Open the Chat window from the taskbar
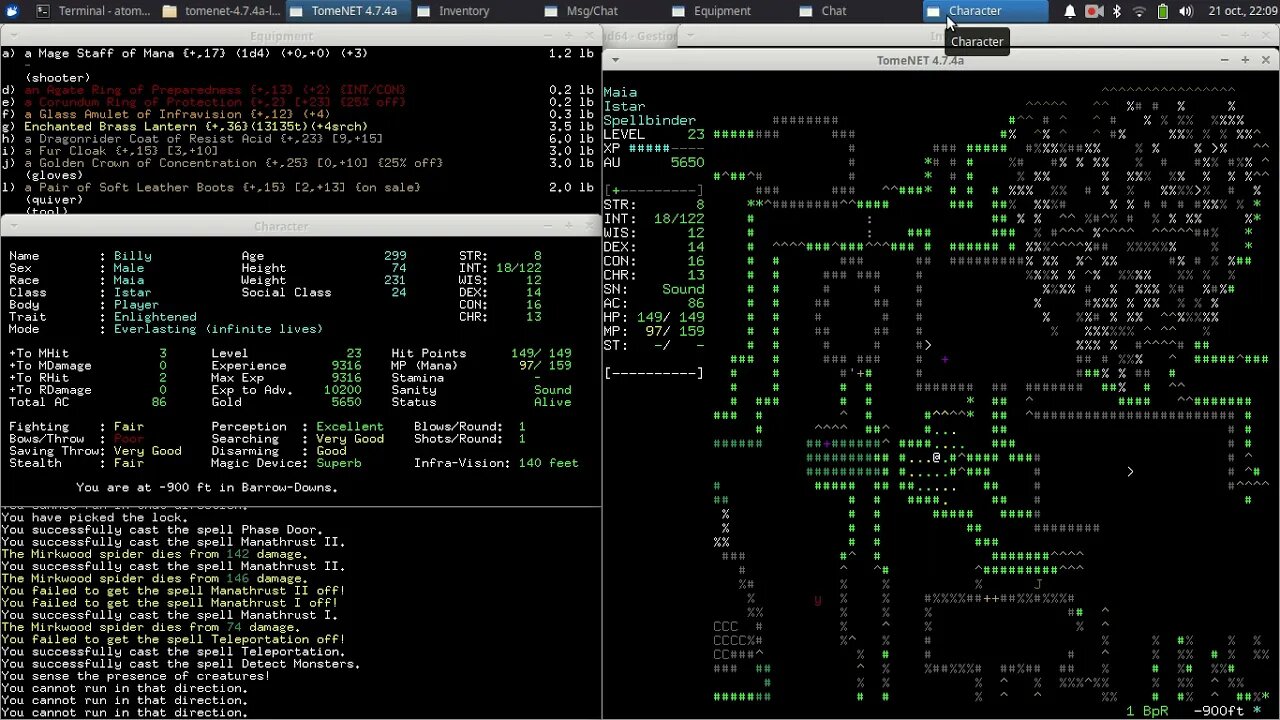The width and height of the screenshot is (1280, 720). [x=857, y=11]
